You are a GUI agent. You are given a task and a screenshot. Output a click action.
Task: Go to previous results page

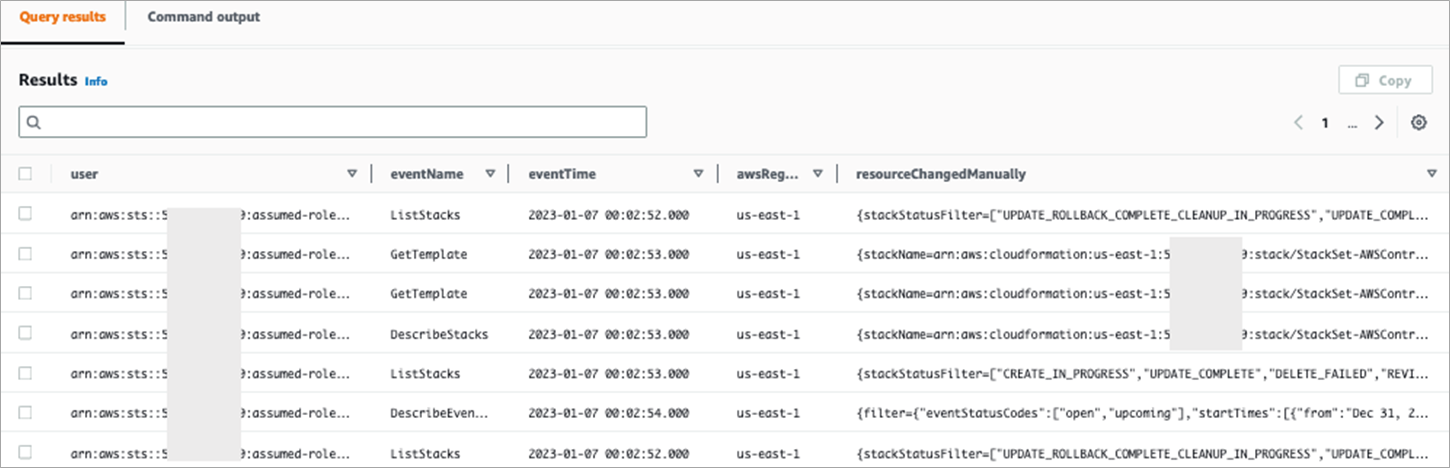point(1298,122)
